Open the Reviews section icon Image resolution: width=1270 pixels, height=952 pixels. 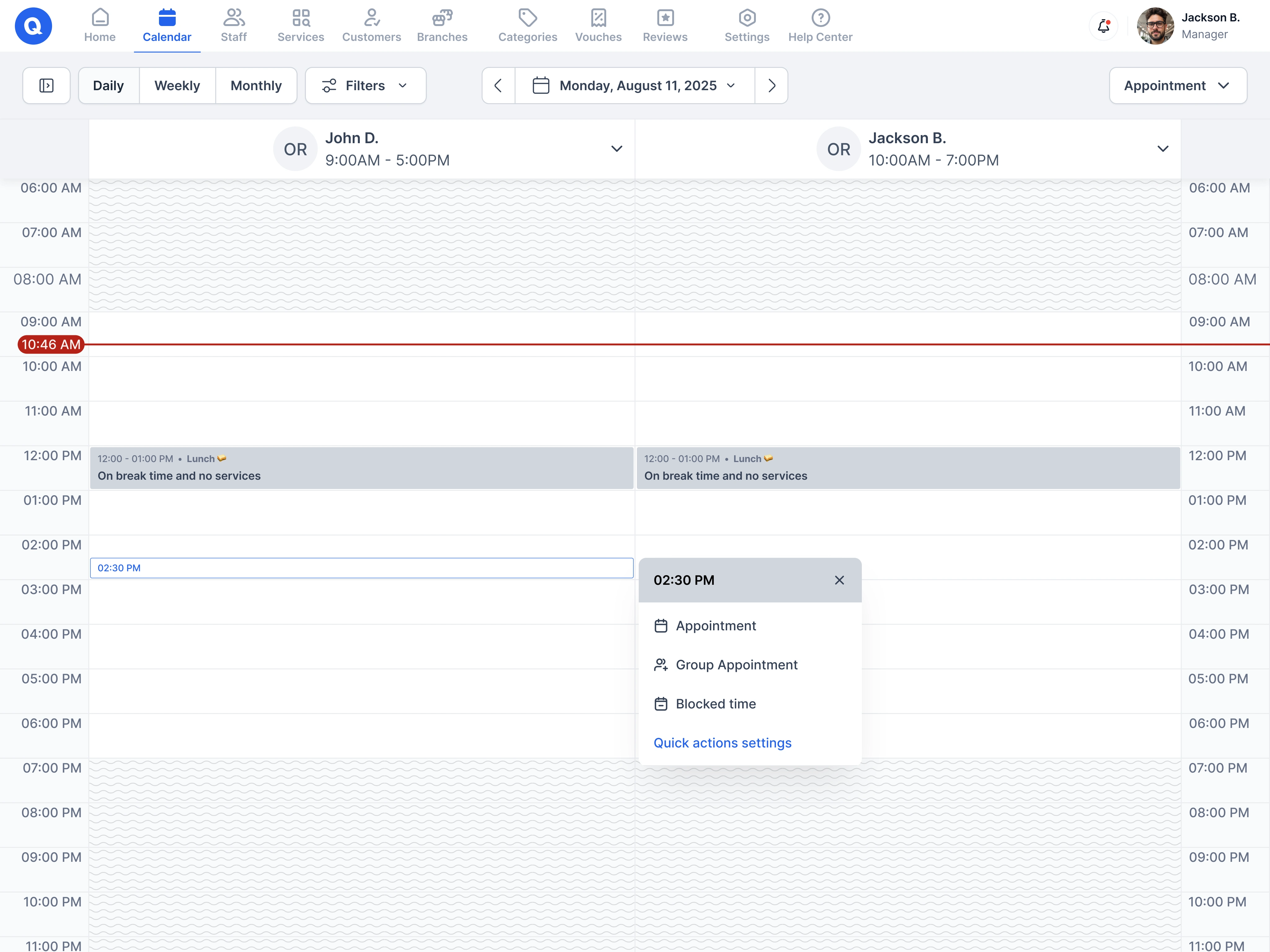click(x=664, y=25)
